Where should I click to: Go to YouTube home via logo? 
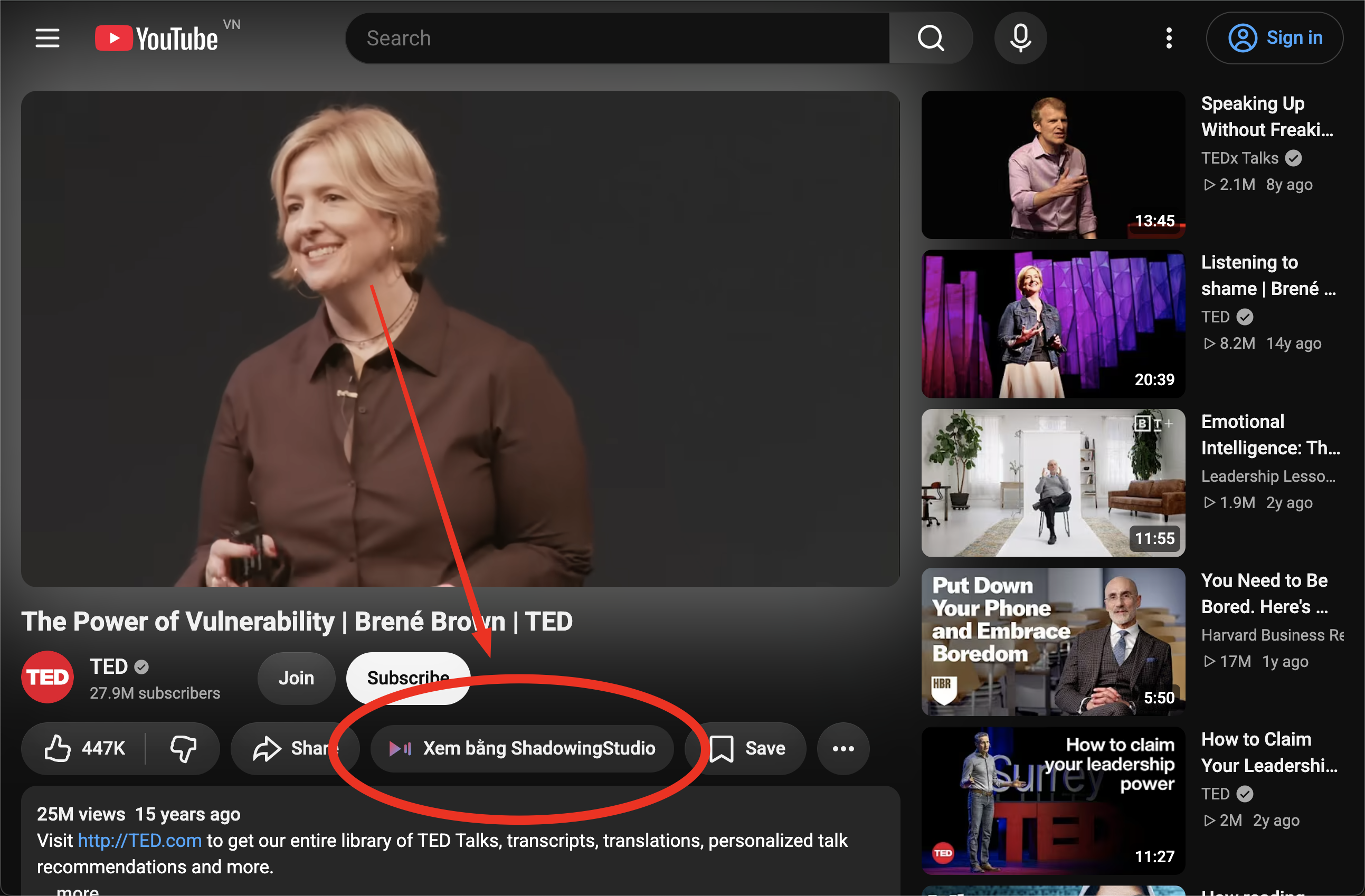coord(157,39)
